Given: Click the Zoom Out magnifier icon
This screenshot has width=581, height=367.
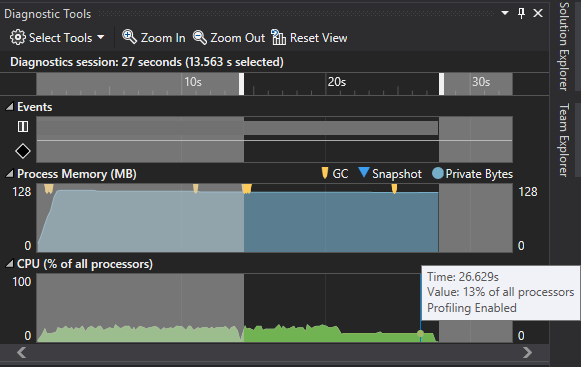Looking at the screenshot, I should 200,37.
